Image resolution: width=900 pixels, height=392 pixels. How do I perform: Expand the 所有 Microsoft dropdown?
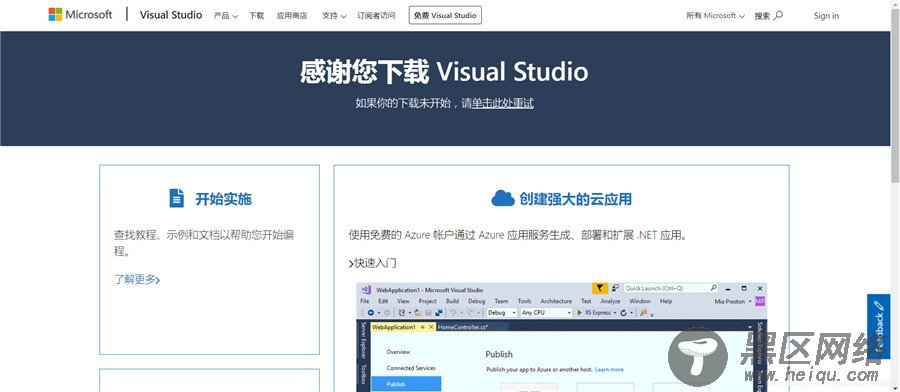(715, 15)
